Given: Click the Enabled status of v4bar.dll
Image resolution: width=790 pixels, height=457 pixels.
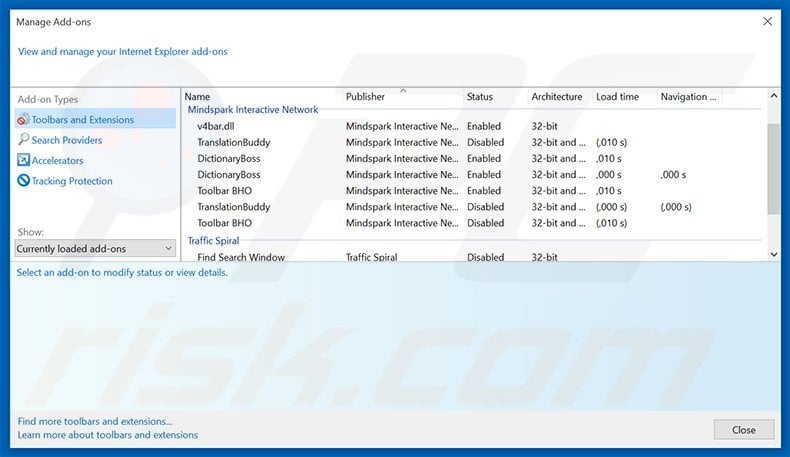Looking at the screenshot, I should (484, 126).
